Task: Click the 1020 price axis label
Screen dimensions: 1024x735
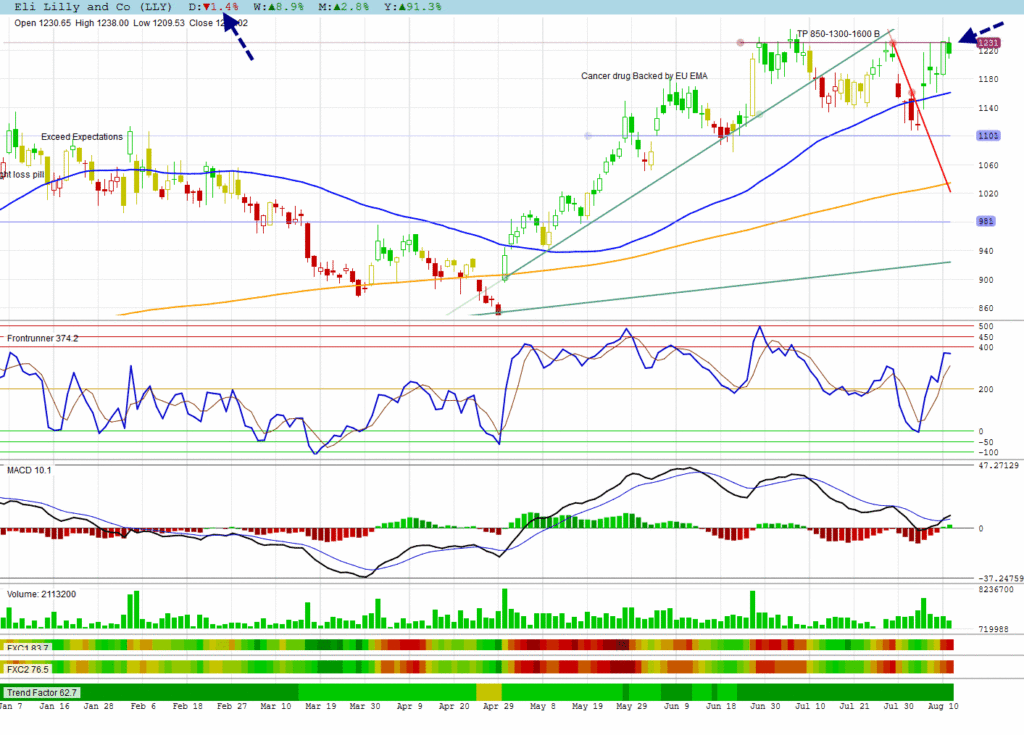Action: point(988,193)
